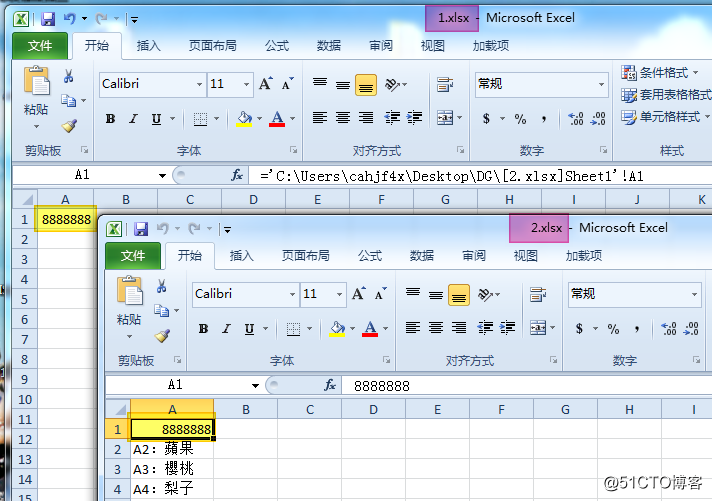Decrease decimal places in 1.xlsx ribbon
This screenshot has width=712, height=501.
pos(598,119)
